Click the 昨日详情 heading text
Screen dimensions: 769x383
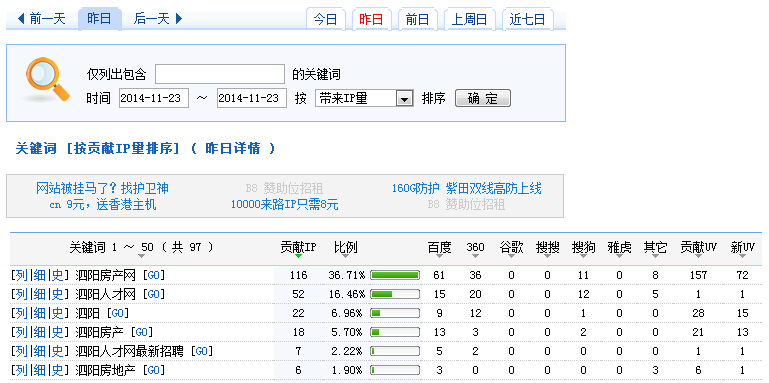[233, 149]
